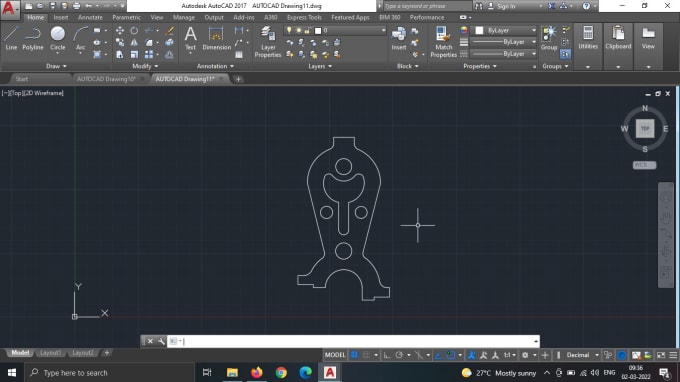Click the Insert block icon
Viewport: 680px width, 382px height.
click(x=399, y=39)
